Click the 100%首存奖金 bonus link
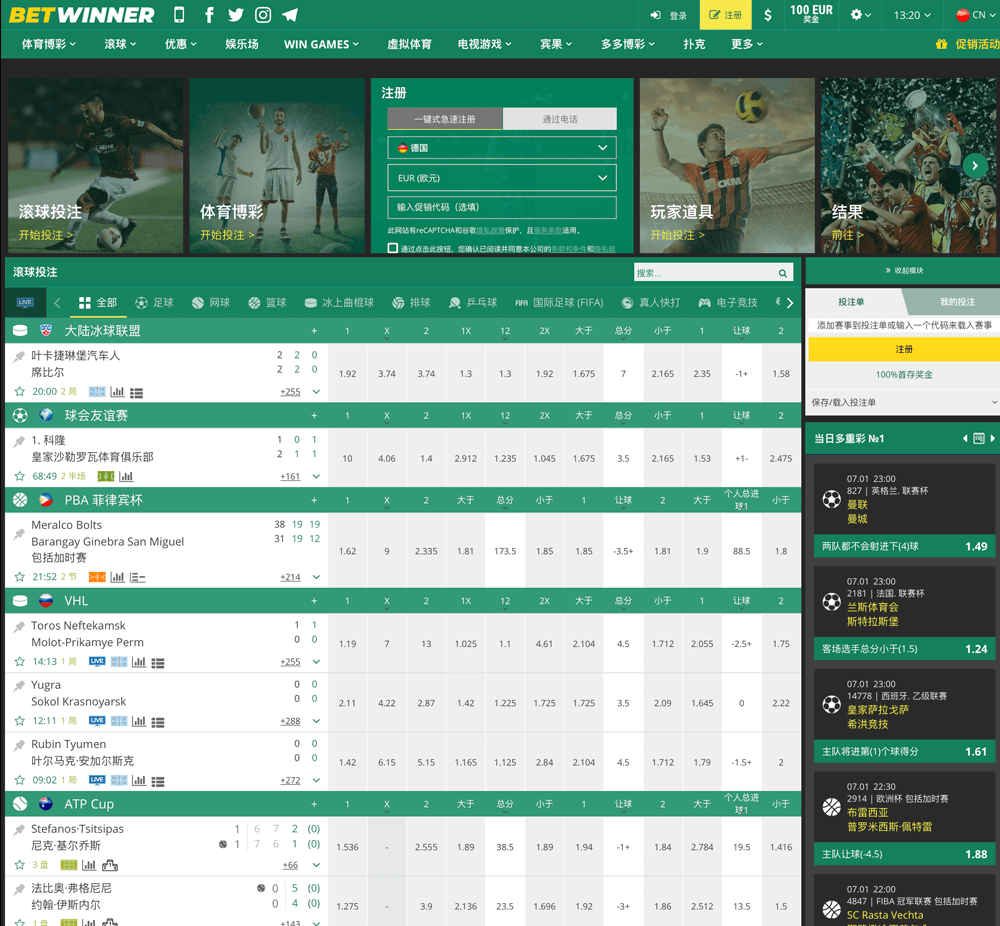Screen dimensions: 1000x926 coord(901,376)
